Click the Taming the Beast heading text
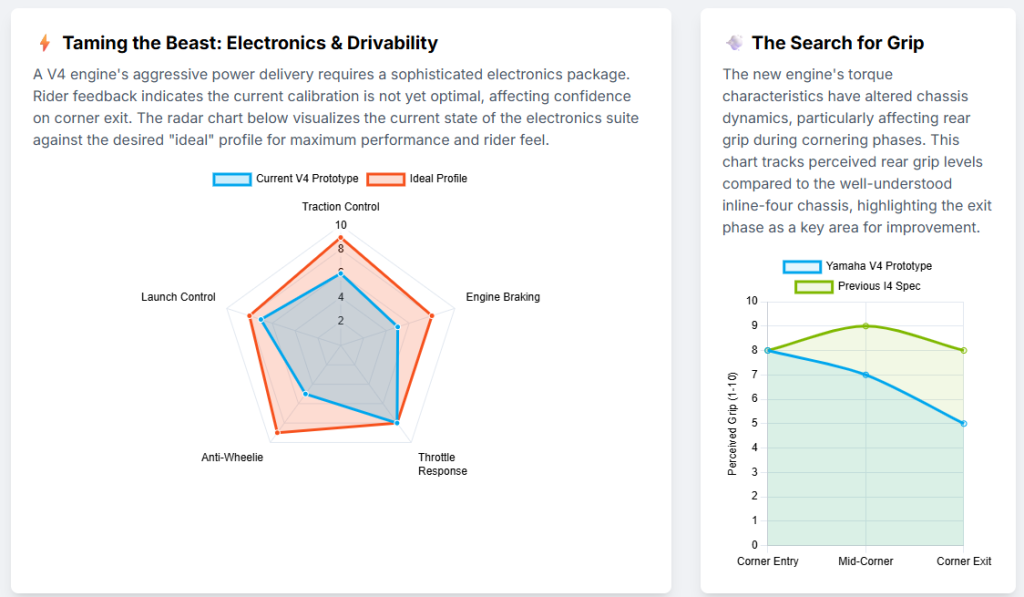This screenshot has height=597, width=1024. coord(250,43)
